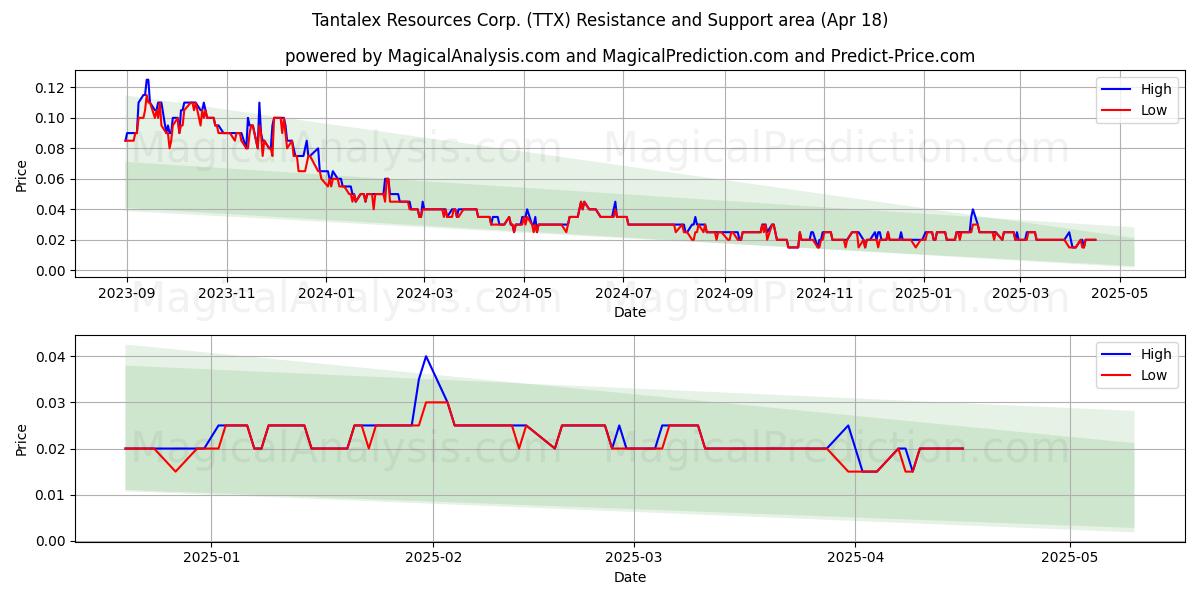Click the '0.06' tick label on top y-axis
The height and width of the screenshot is (600, 1200).
click(51, 180)
